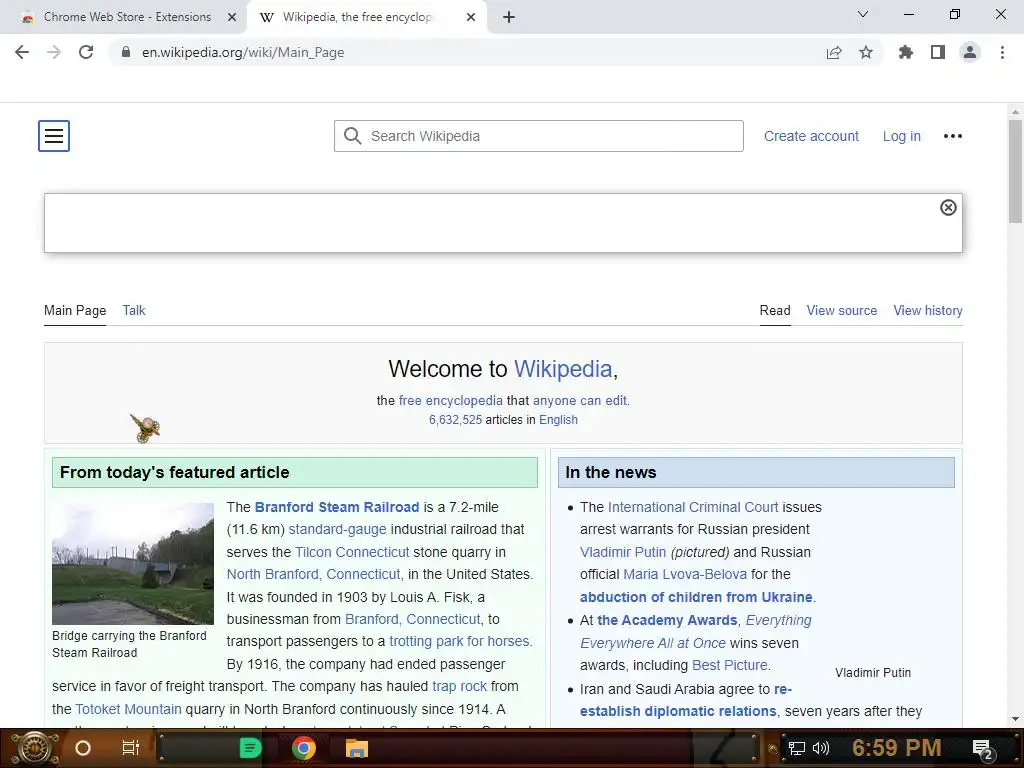The image size is (1024, 768).
Task: Reload the page with the refresh icon
Action: (86, 52)
